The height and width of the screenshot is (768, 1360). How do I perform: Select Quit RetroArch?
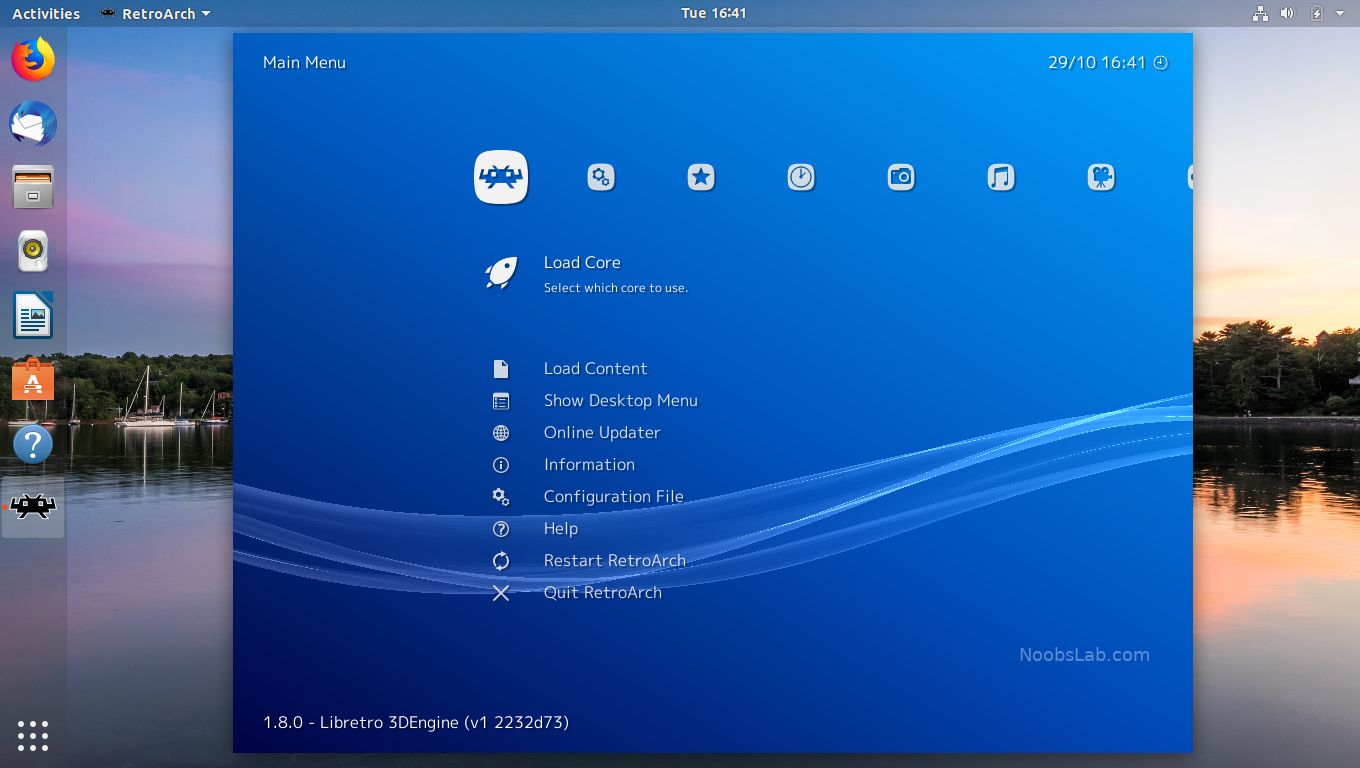[x=602, y=593]
